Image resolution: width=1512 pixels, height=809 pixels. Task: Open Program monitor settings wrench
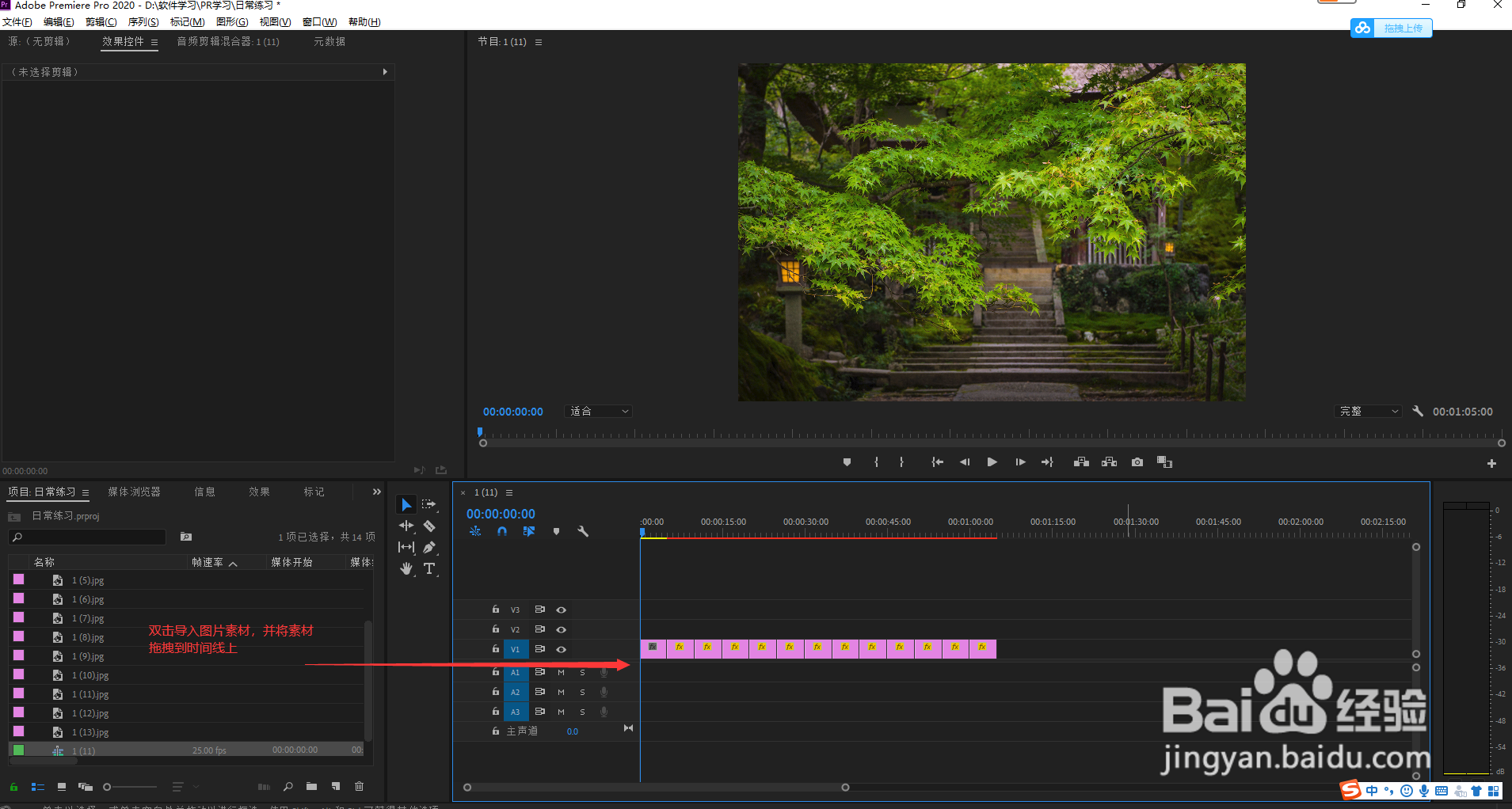(x=1418, y=412)
